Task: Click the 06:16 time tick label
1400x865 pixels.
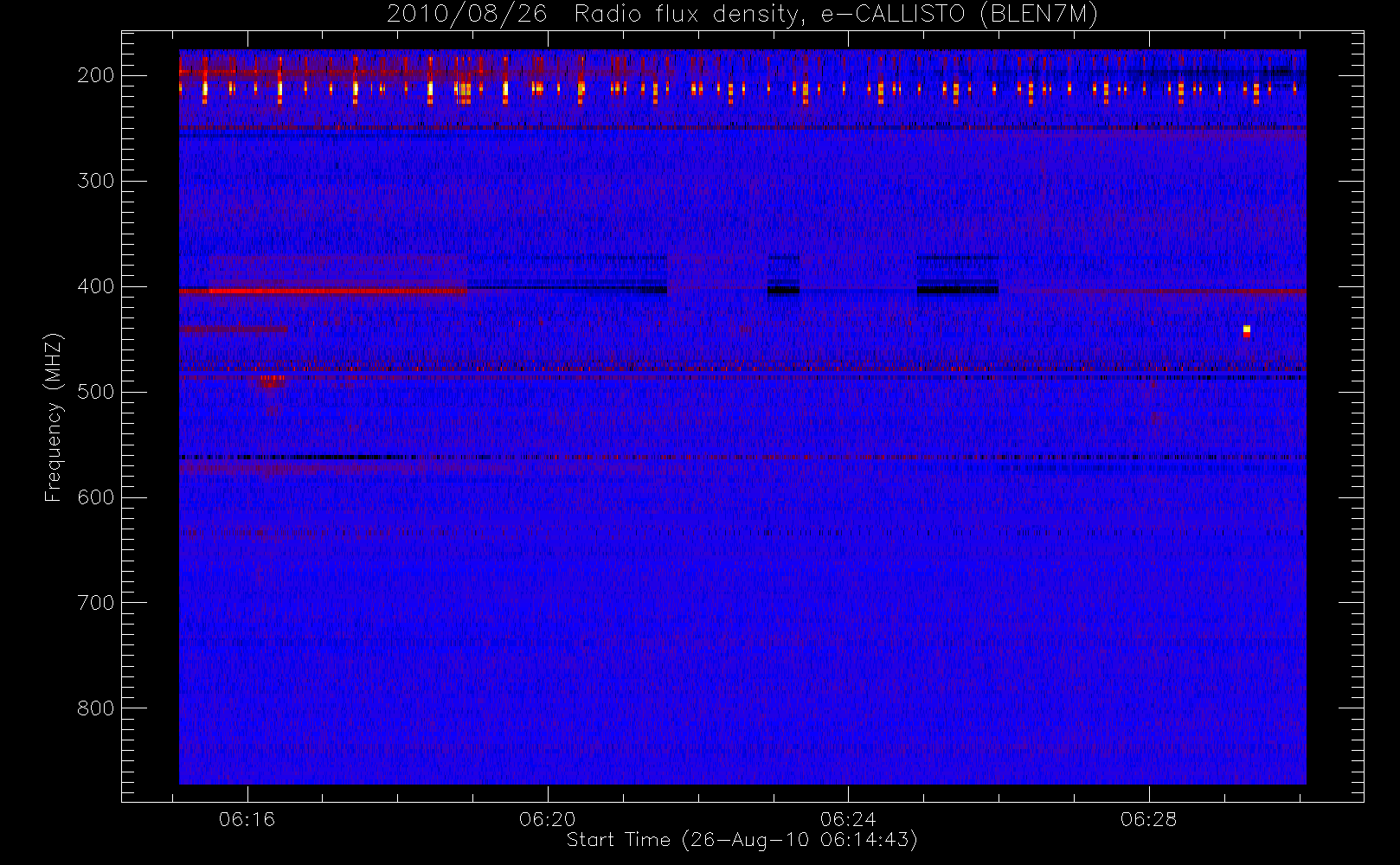Action: (247, 819)
